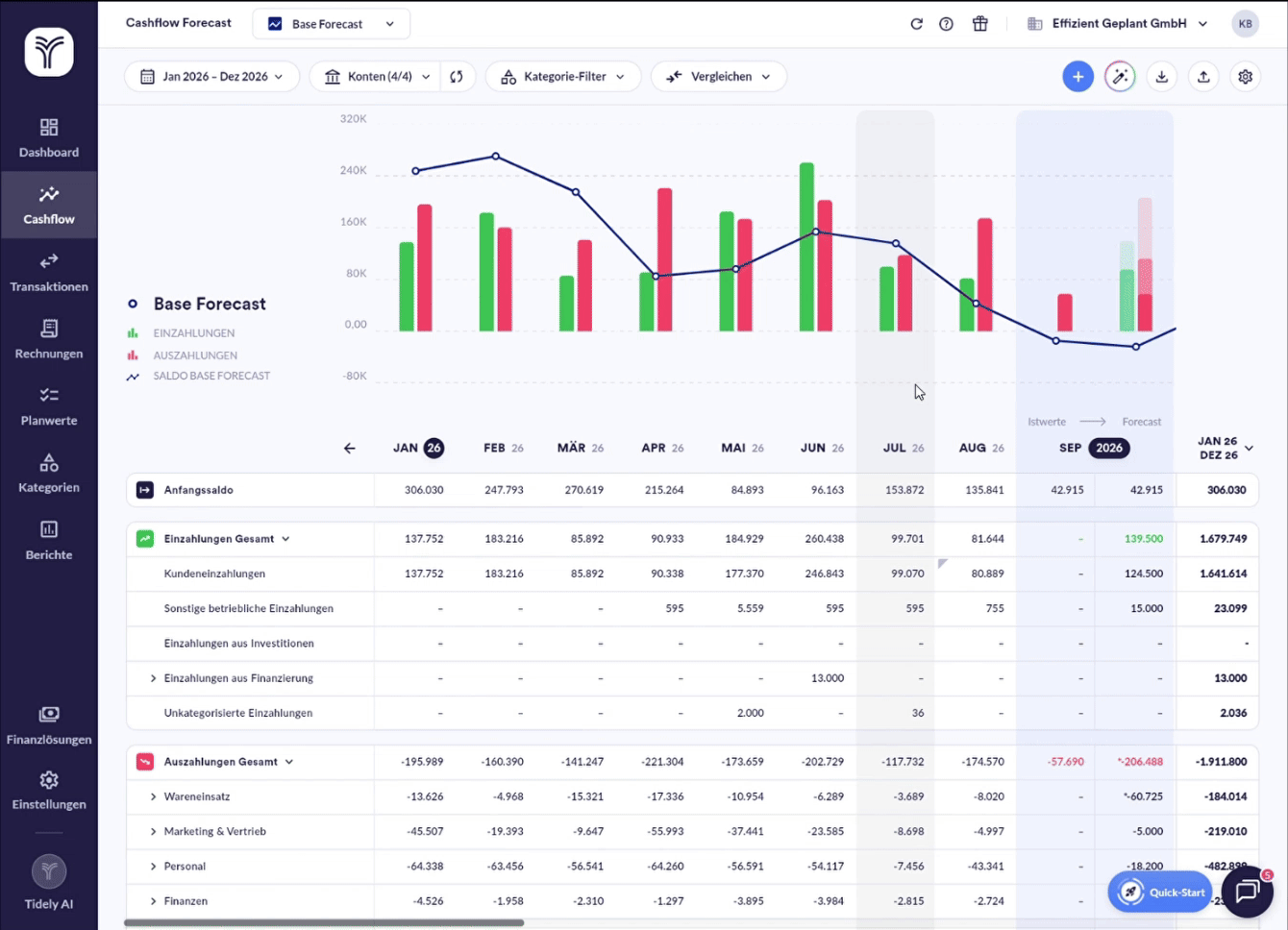Image resolution: width=1288 pixels, height=930 pixels.
Task: Click the Anfangssaldo row icon
Action: tap(145, 490)
